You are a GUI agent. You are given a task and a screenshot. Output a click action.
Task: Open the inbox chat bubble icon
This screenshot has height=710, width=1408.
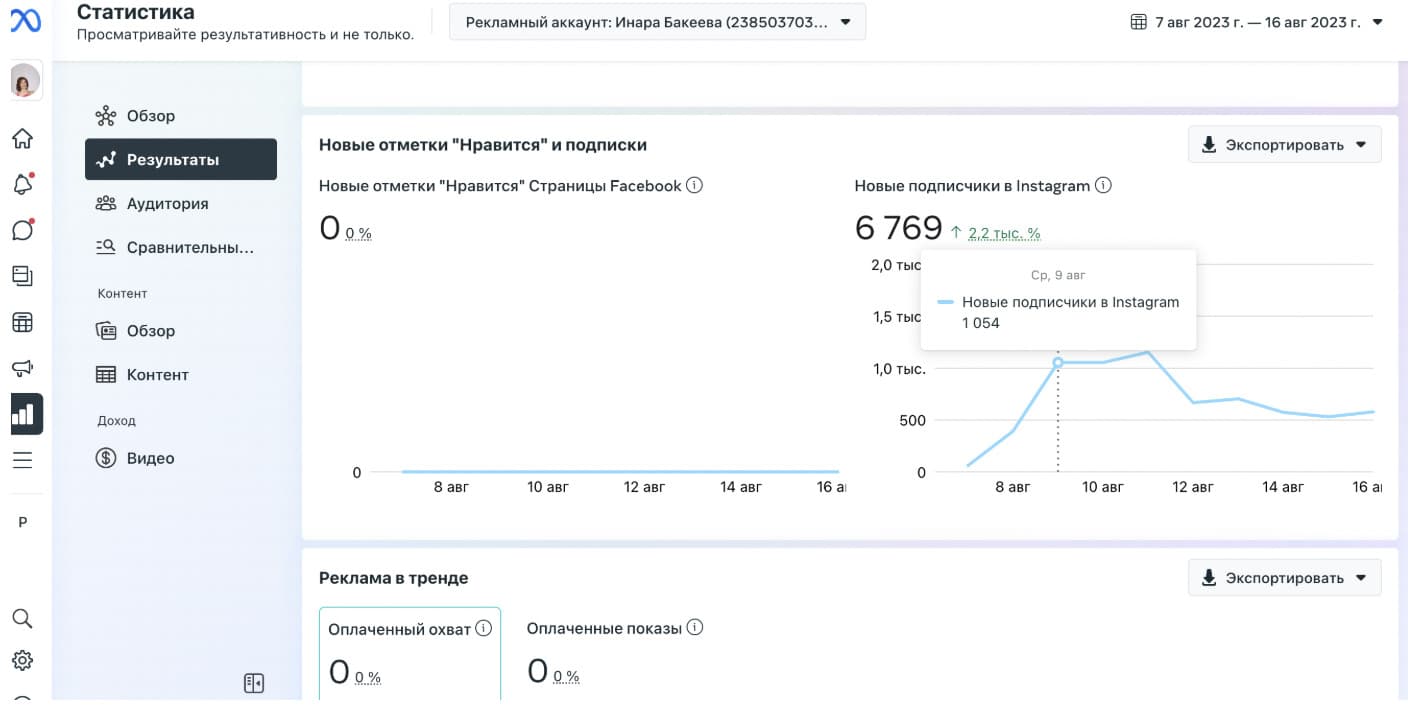click(22, 230)
